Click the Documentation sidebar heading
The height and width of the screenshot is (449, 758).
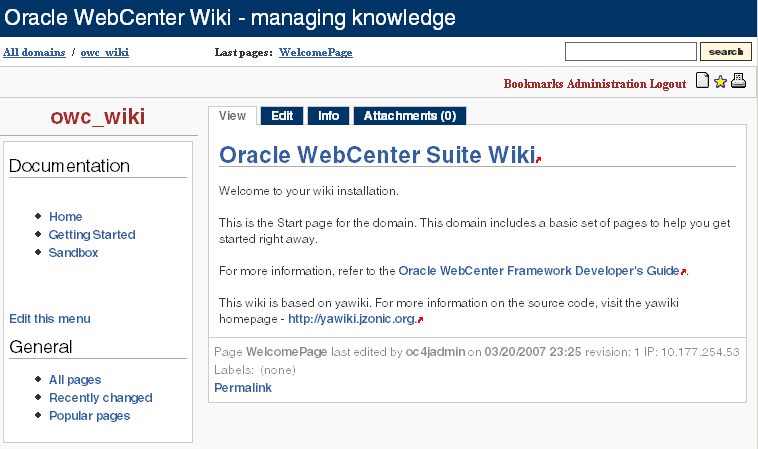pos(69,166)
